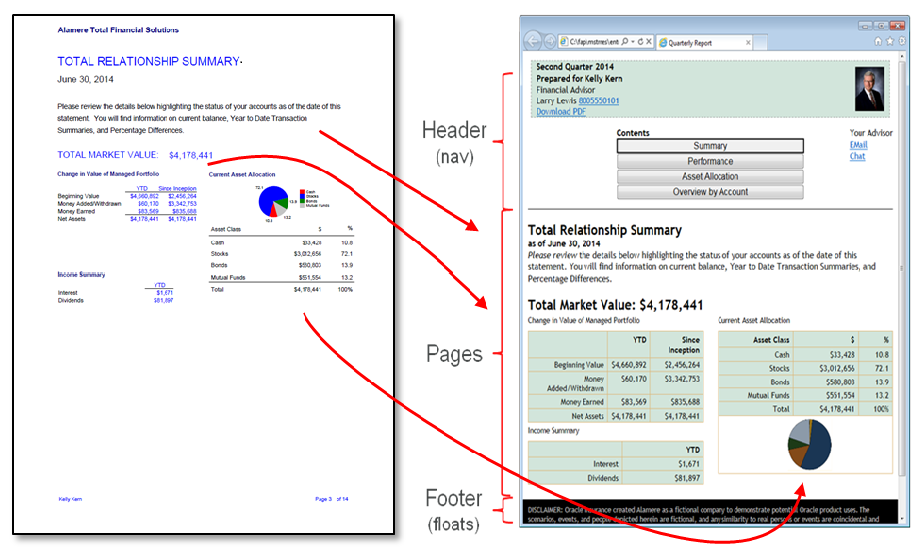Screen dimensions: 915x549
Task: Click the Cash percentage cell 10.8 in browser
Action: tap(876, 354)
